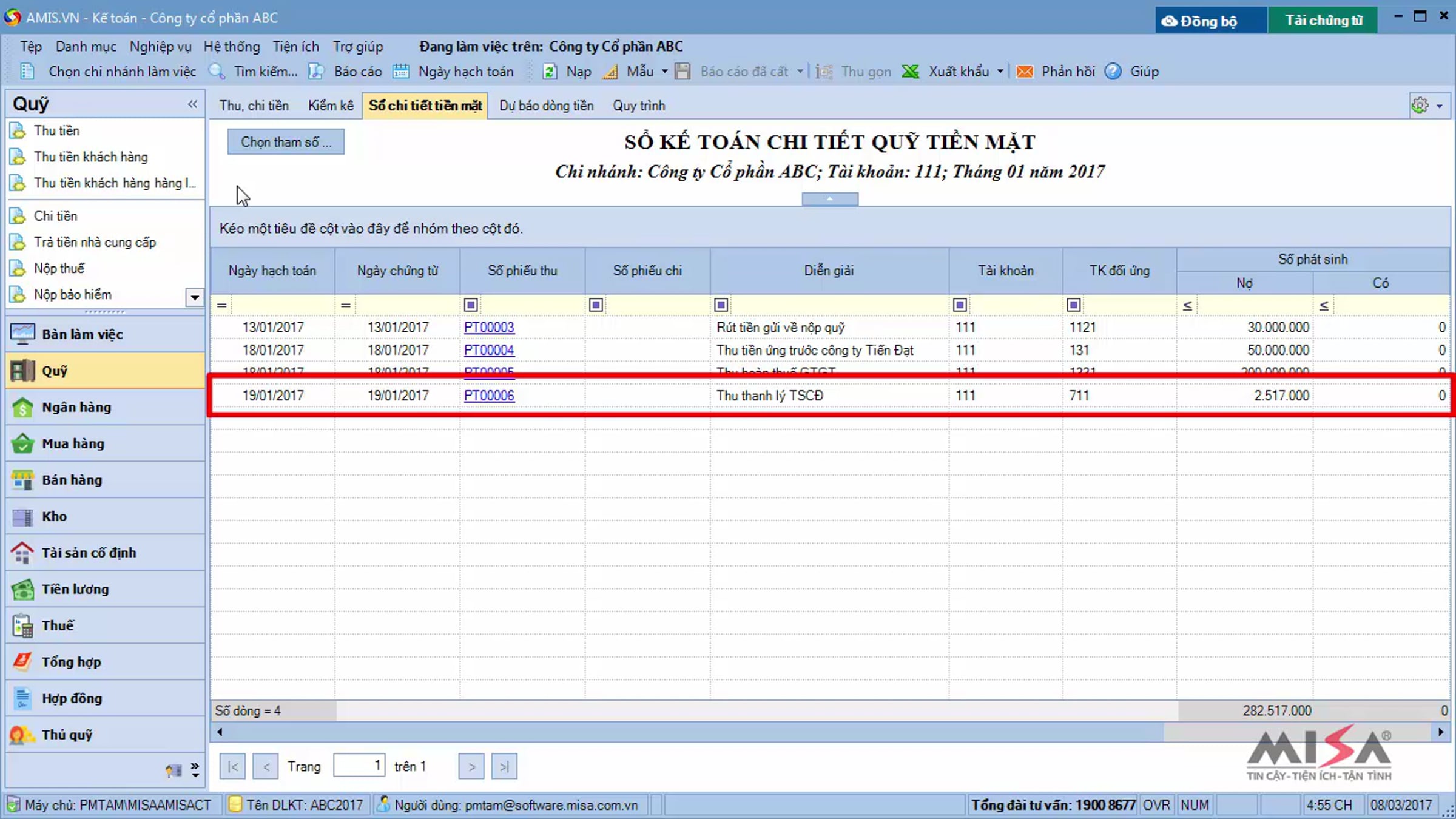Click the Chi tiền task icon
The image size is (1456, 819).
(x=18, y=216)
